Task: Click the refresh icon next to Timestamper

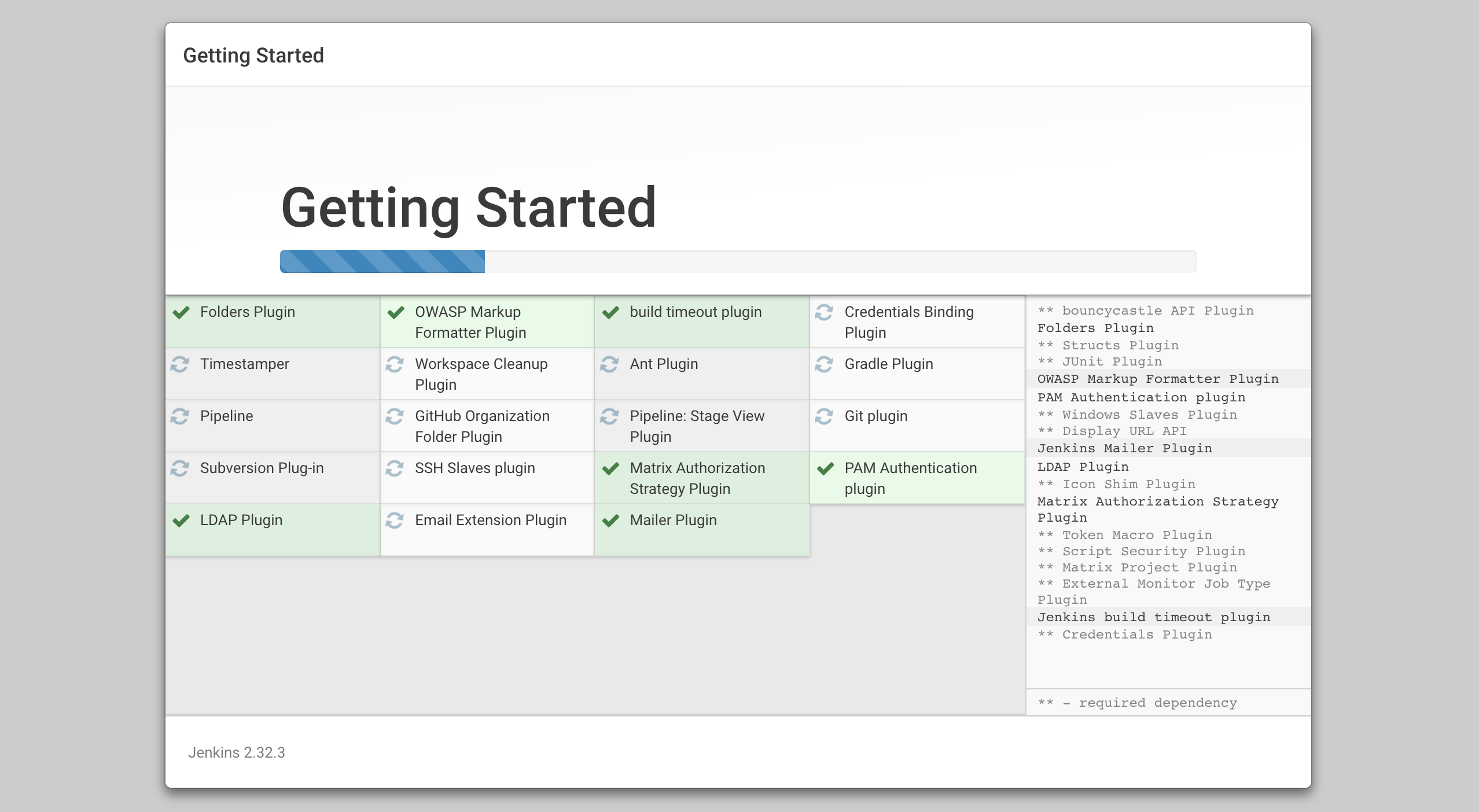Action: [x=180, y=364]
